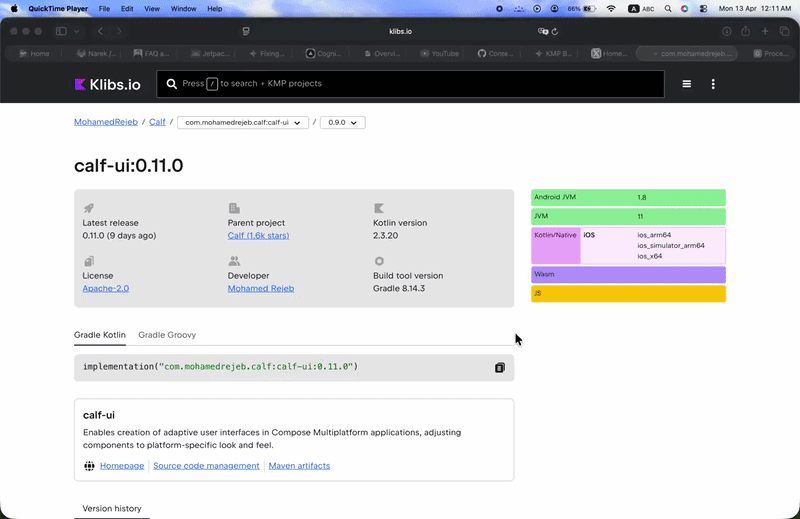The width and height of the screenshot is (800, 519).
Task: Click the Developer people icon
Action: (x=234, y=261)
